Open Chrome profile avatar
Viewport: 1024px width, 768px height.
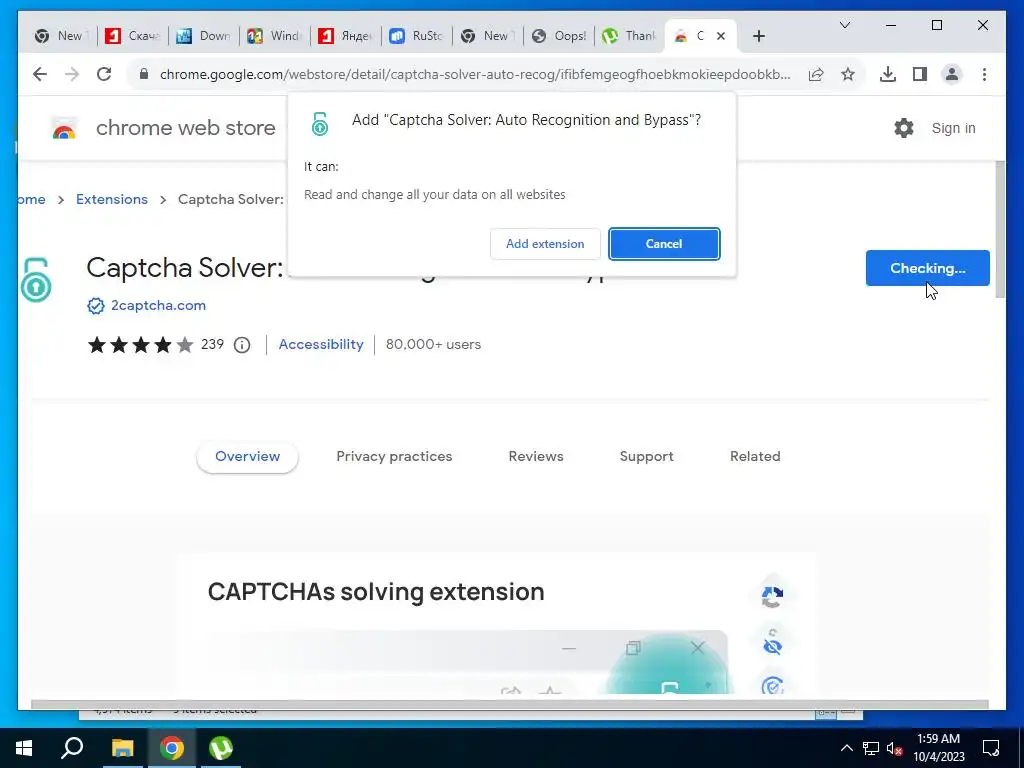point(952,74)
